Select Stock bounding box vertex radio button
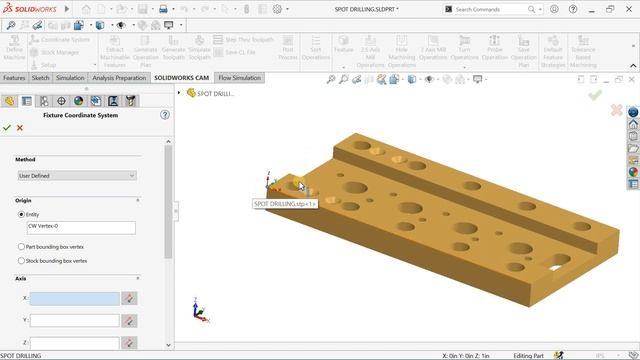The width and height of the screenshot is (640, 360). point(21,260)
